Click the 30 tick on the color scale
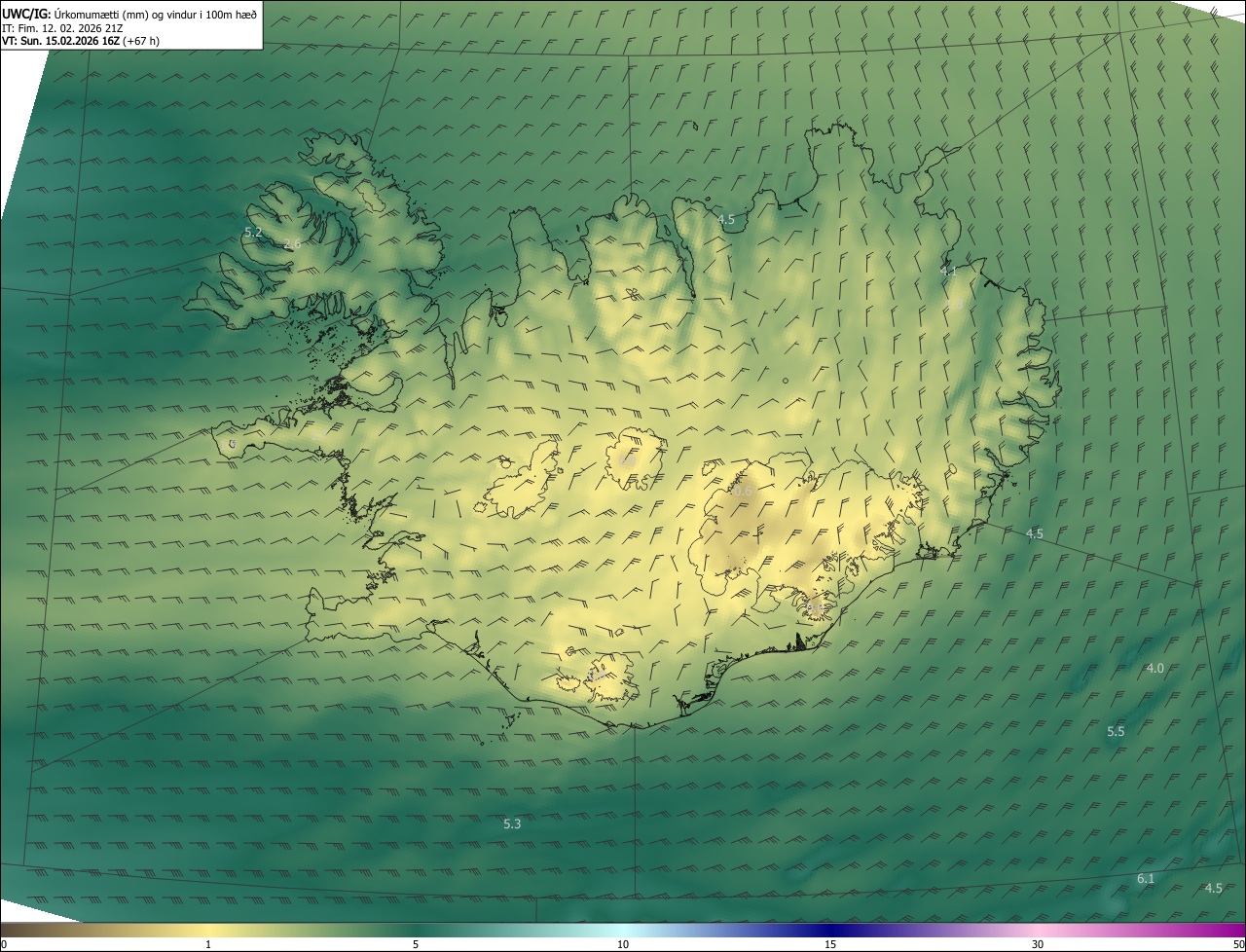1246x952 pixels. 1038,944
